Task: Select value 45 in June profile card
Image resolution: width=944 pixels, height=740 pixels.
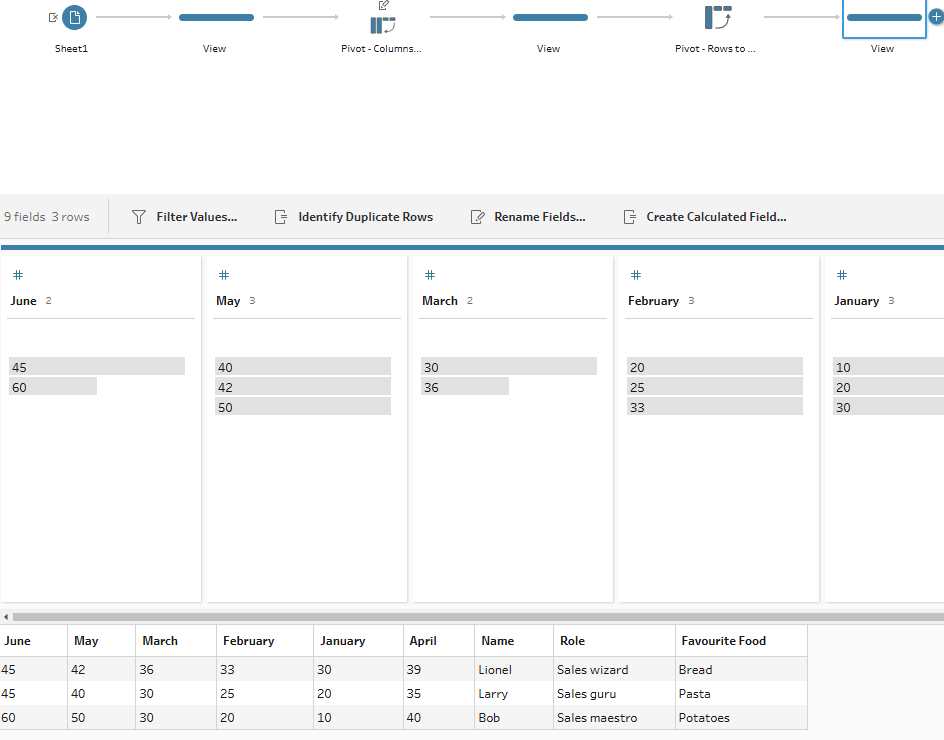Action: pos(96,367)
